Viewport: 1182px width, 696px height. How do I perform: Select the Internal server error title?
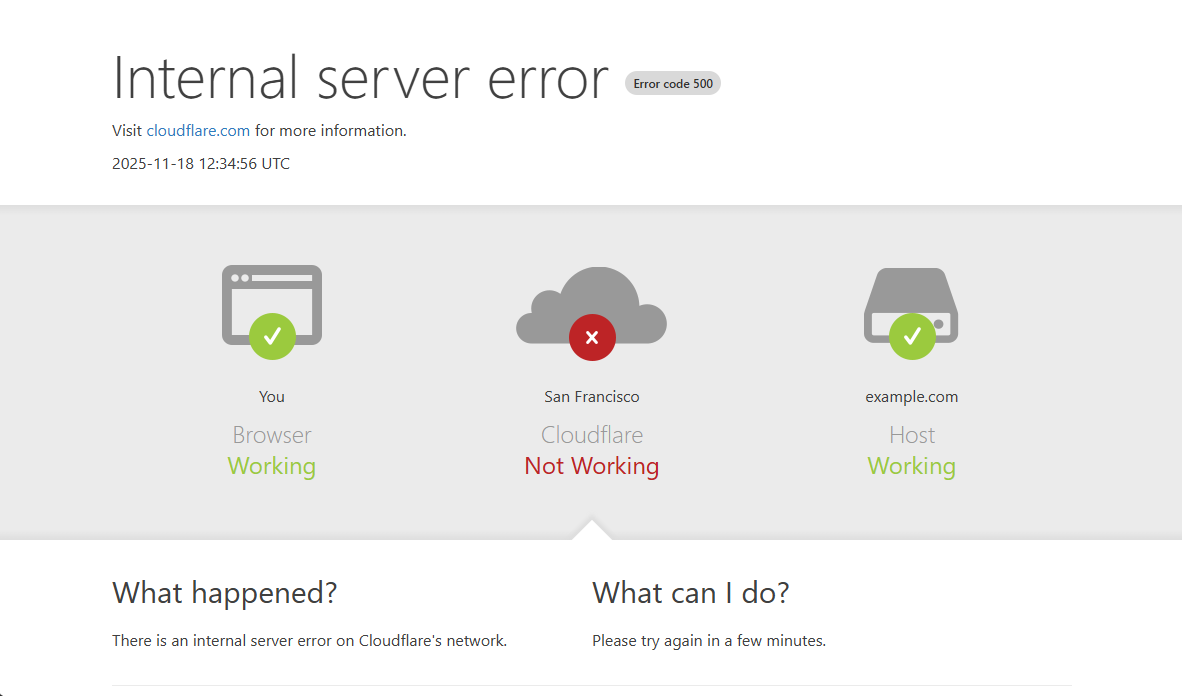point(360,80)
